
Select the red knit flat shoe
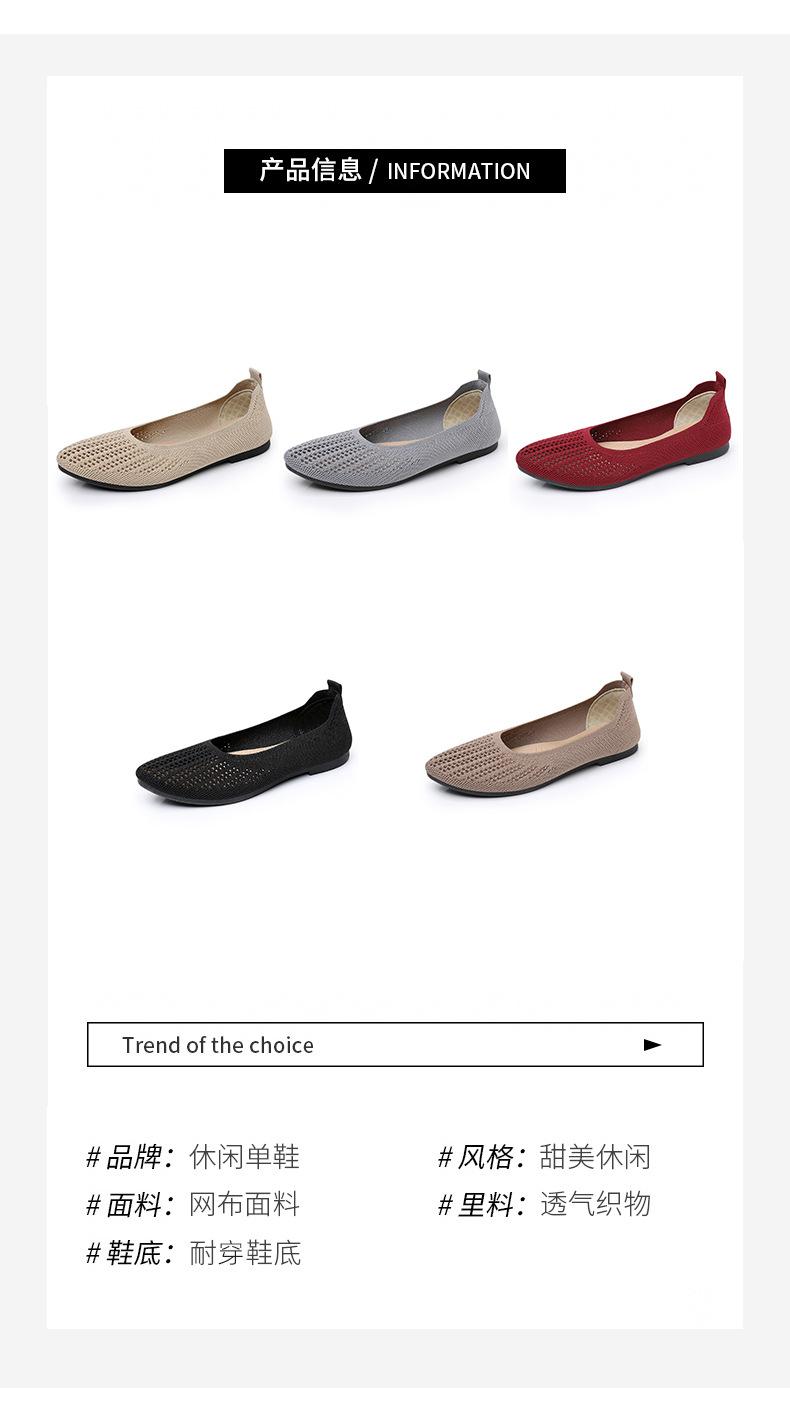(x=623, y=431)
